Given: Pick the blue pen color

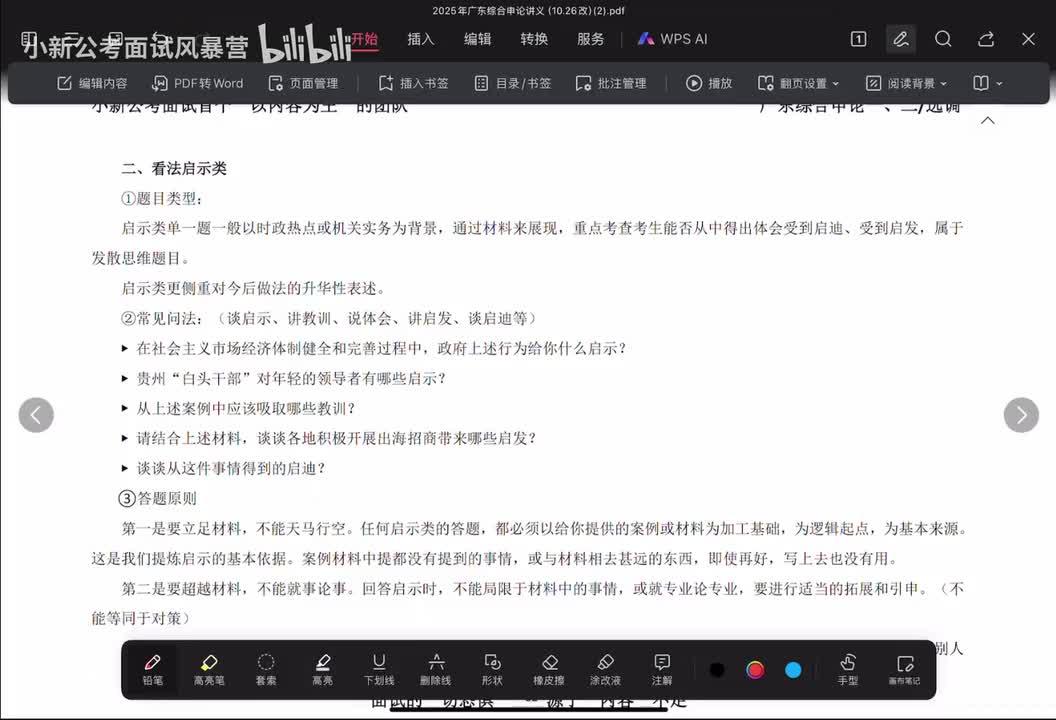Looking at the screenshot, I should point(793,669).
